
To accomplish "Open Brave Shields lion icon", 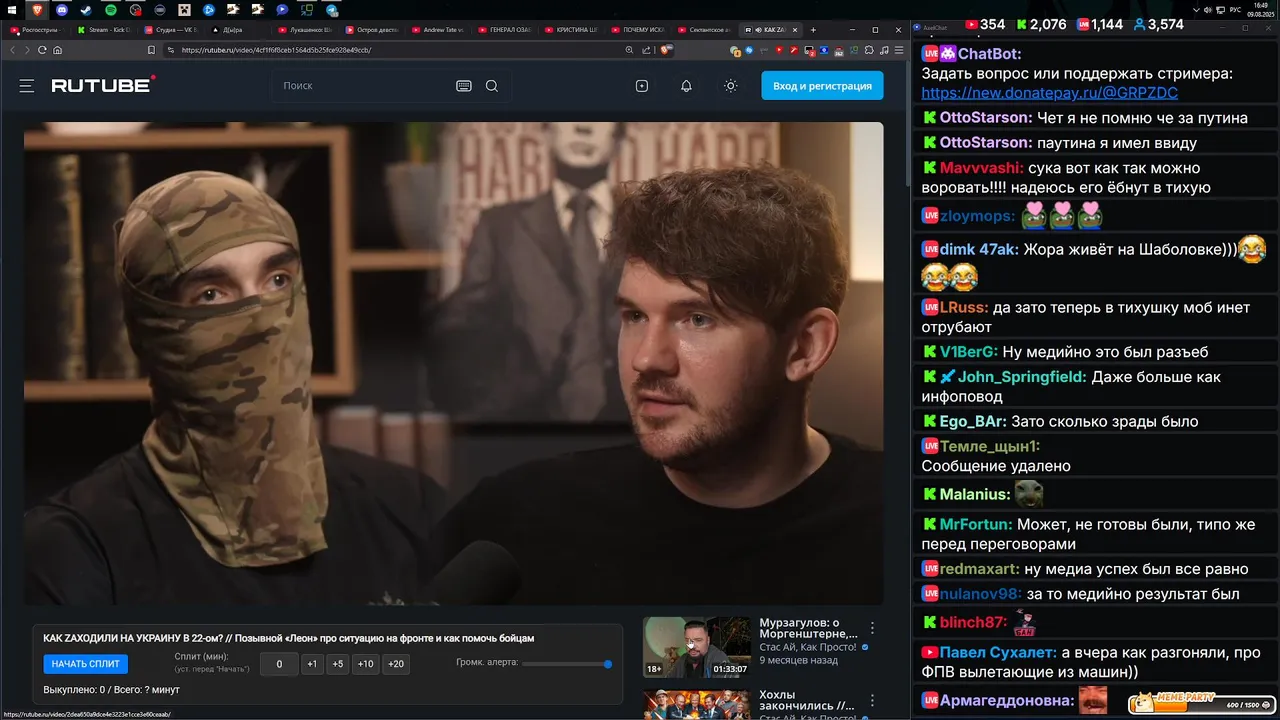I will pos(666,50).
